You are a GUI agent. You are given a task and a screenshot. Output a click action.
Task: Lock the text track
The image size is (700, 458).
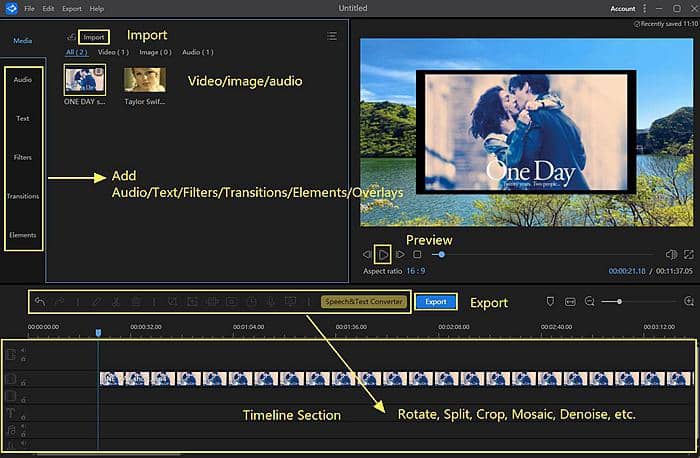[23, 416]
